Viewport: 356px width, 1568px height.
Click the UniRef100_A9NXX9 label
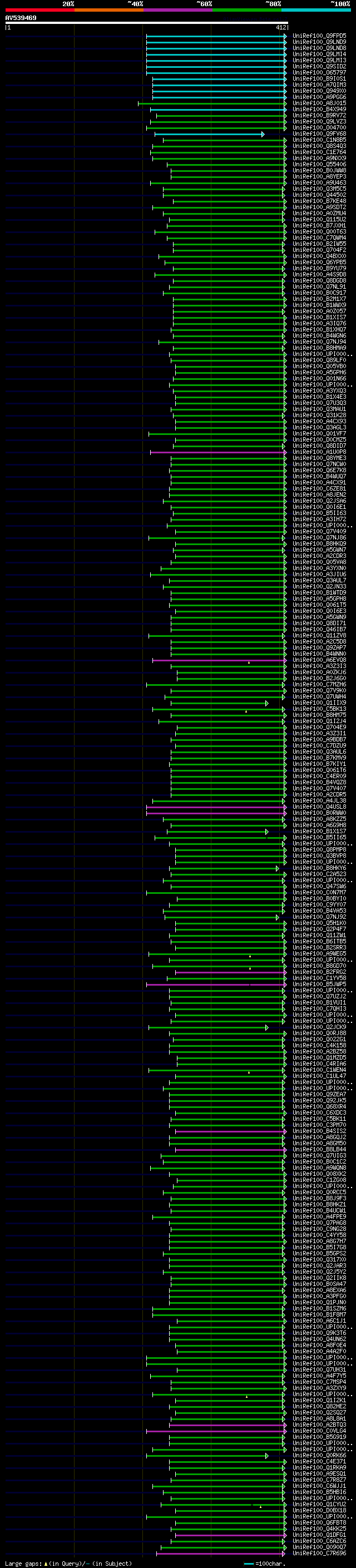319,159
